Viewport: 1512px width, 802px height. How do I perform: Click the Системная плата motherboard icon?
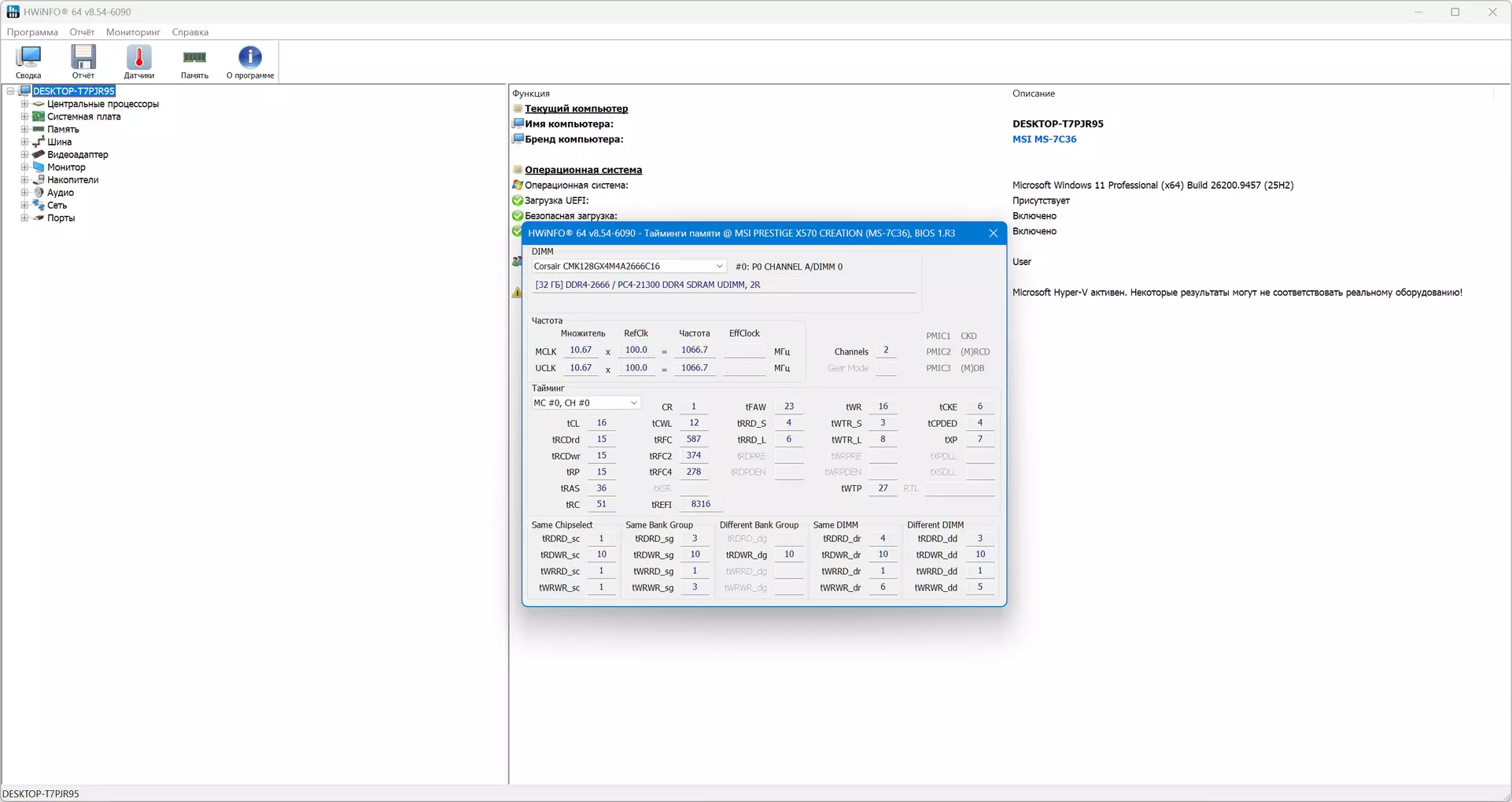click(x=38, y=116)
